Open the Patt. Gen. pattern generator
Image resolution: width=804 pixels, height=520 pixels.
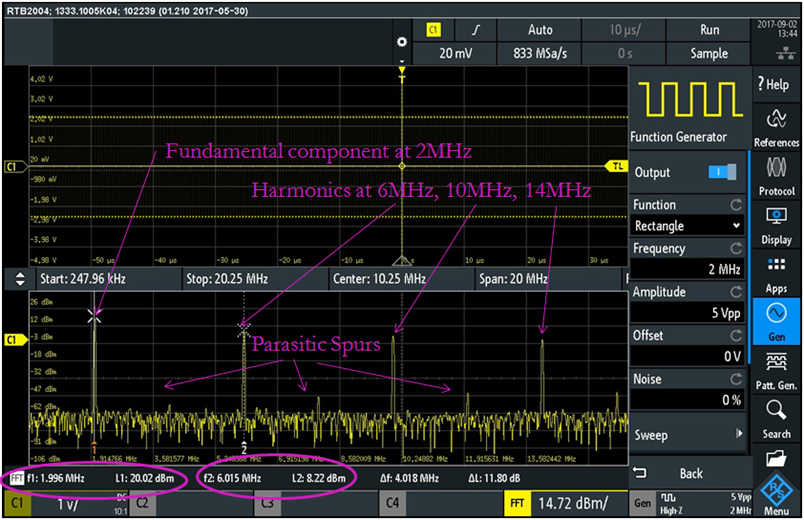coord(776,367)
